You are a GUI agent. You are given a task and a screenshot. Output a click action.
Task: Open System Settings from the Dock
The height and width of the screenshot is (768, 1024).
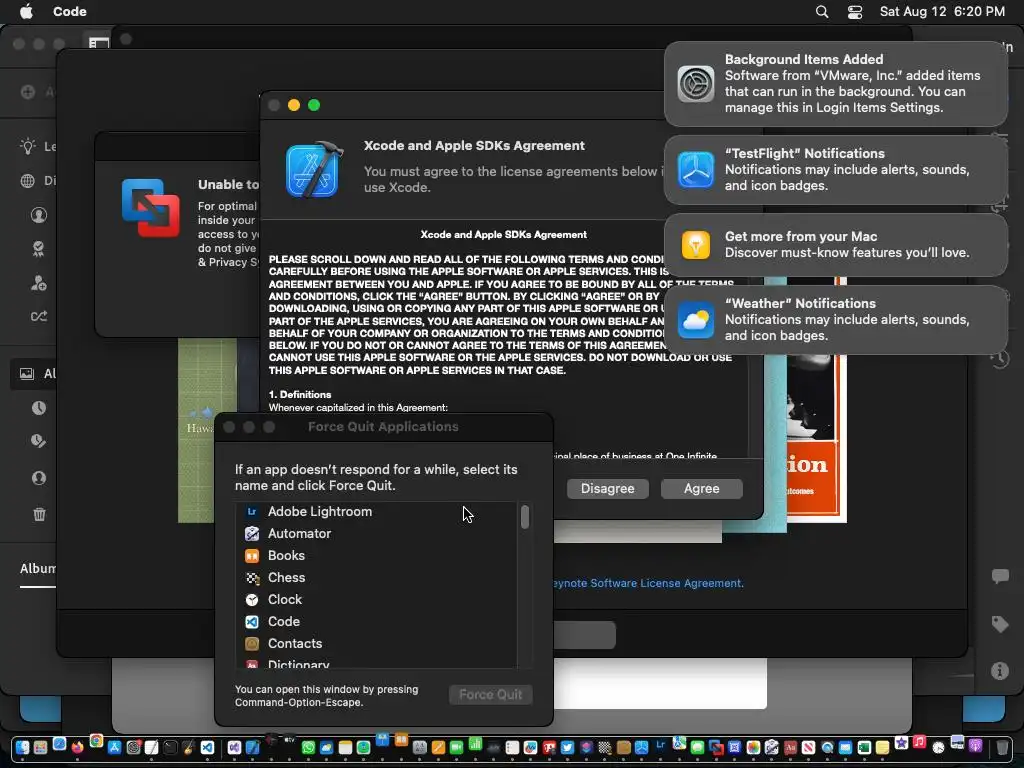pyautogui.click(x=133, y=748)
